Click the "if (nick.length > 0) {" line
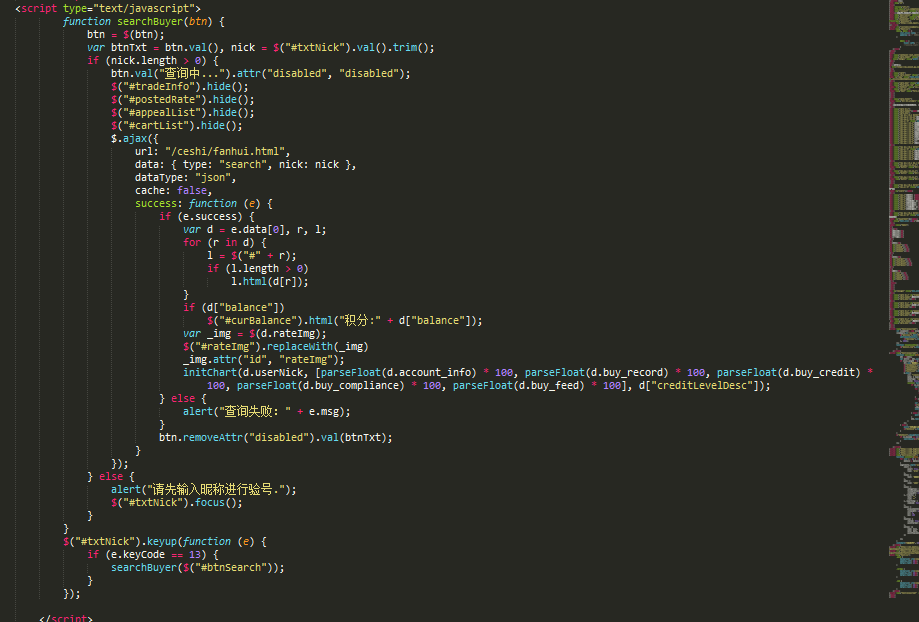The width and height of the screenshot is (919, 622). 152,60
